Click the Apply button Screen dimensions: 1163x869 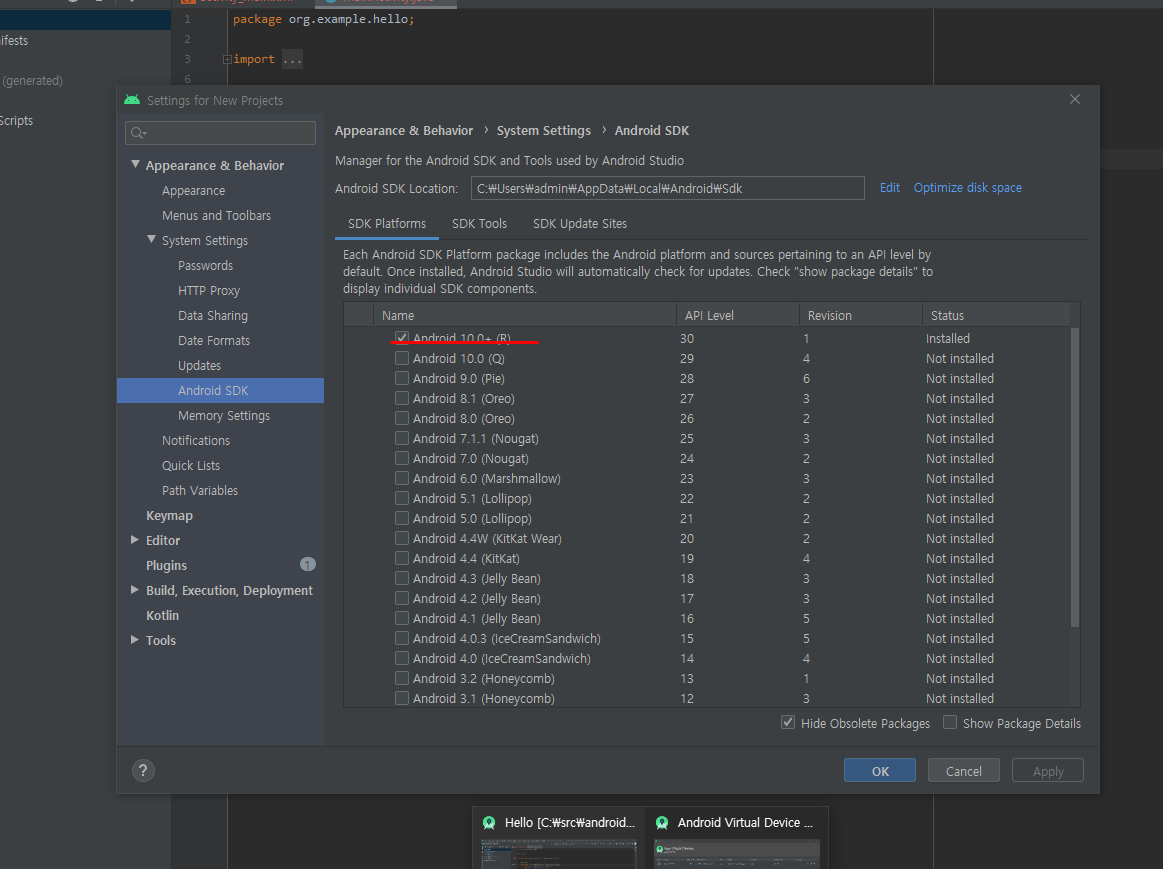pos(1047,771)
